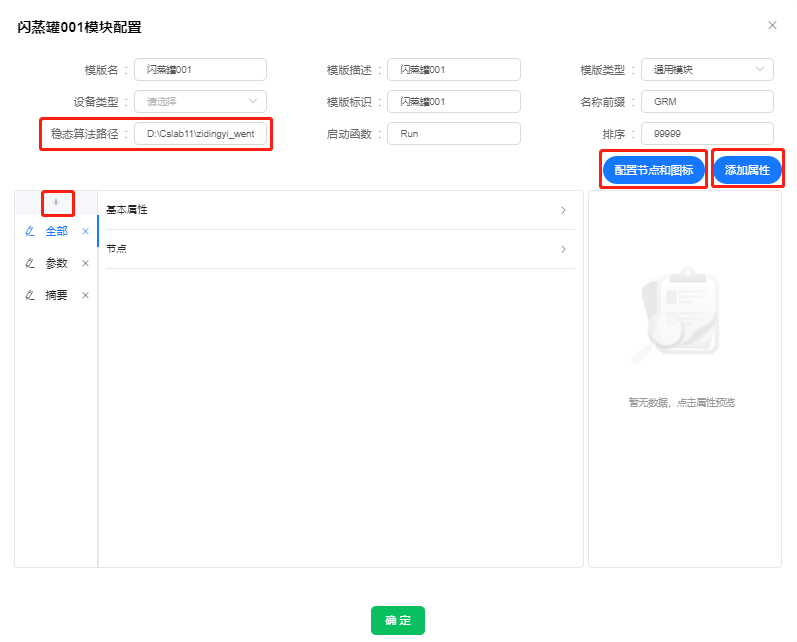Focus the 模版描述 input field

click(454, 69)
